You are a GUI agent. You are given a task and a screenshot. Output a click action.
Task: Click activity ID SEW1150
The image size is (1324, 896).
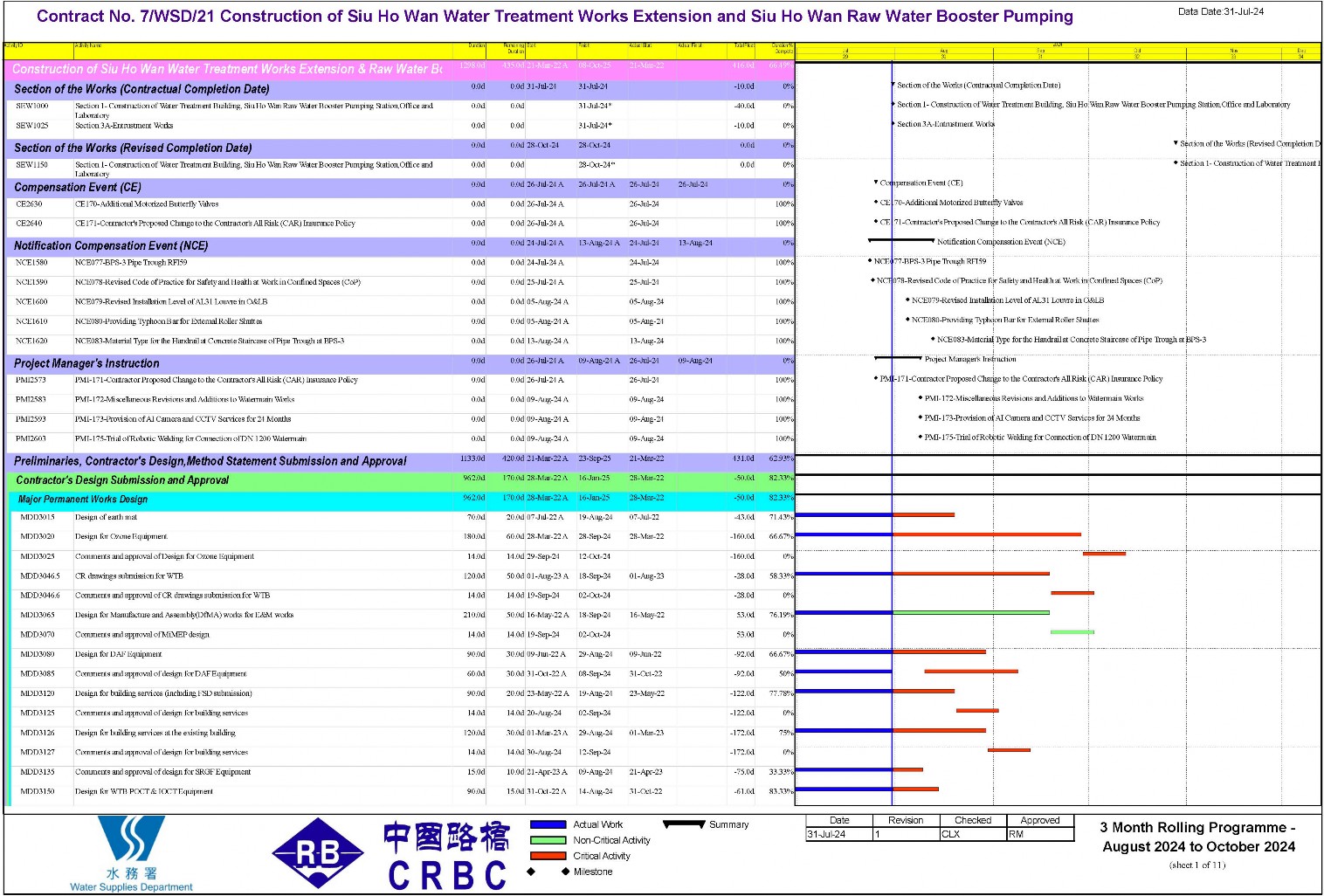pos(32,164)
